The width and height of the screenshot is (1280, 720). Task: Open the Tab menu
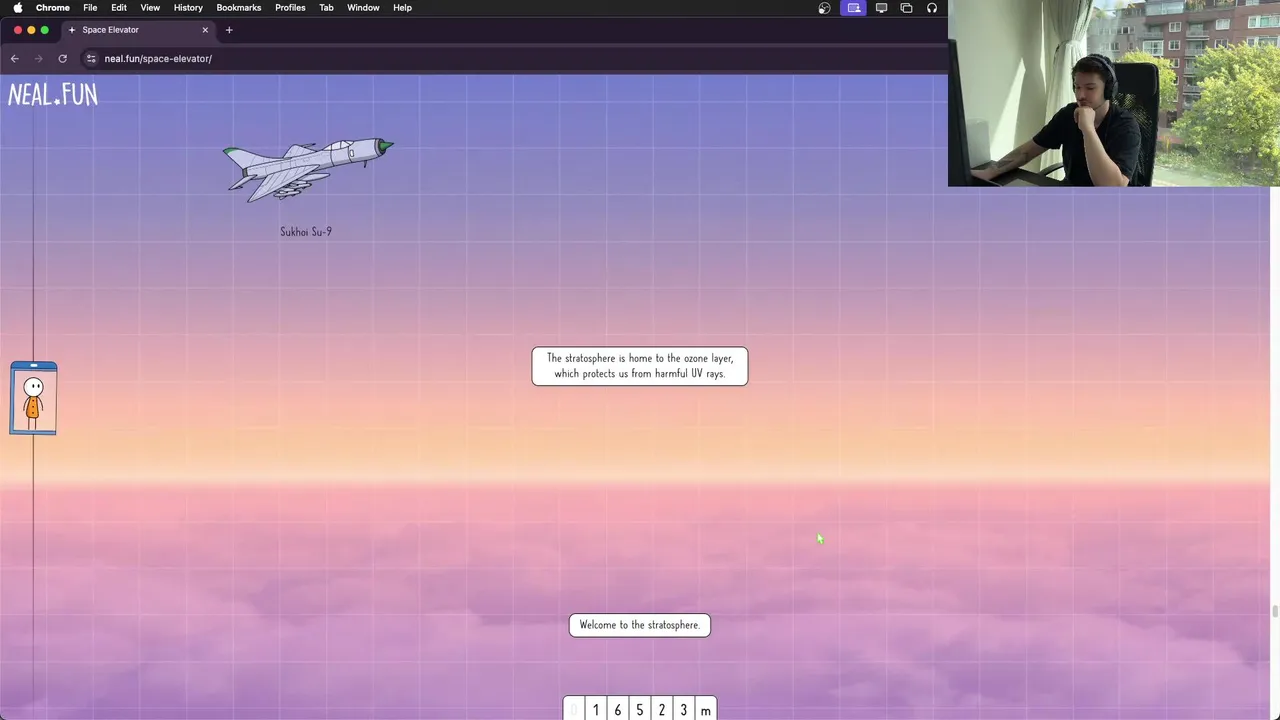[326, 8]
